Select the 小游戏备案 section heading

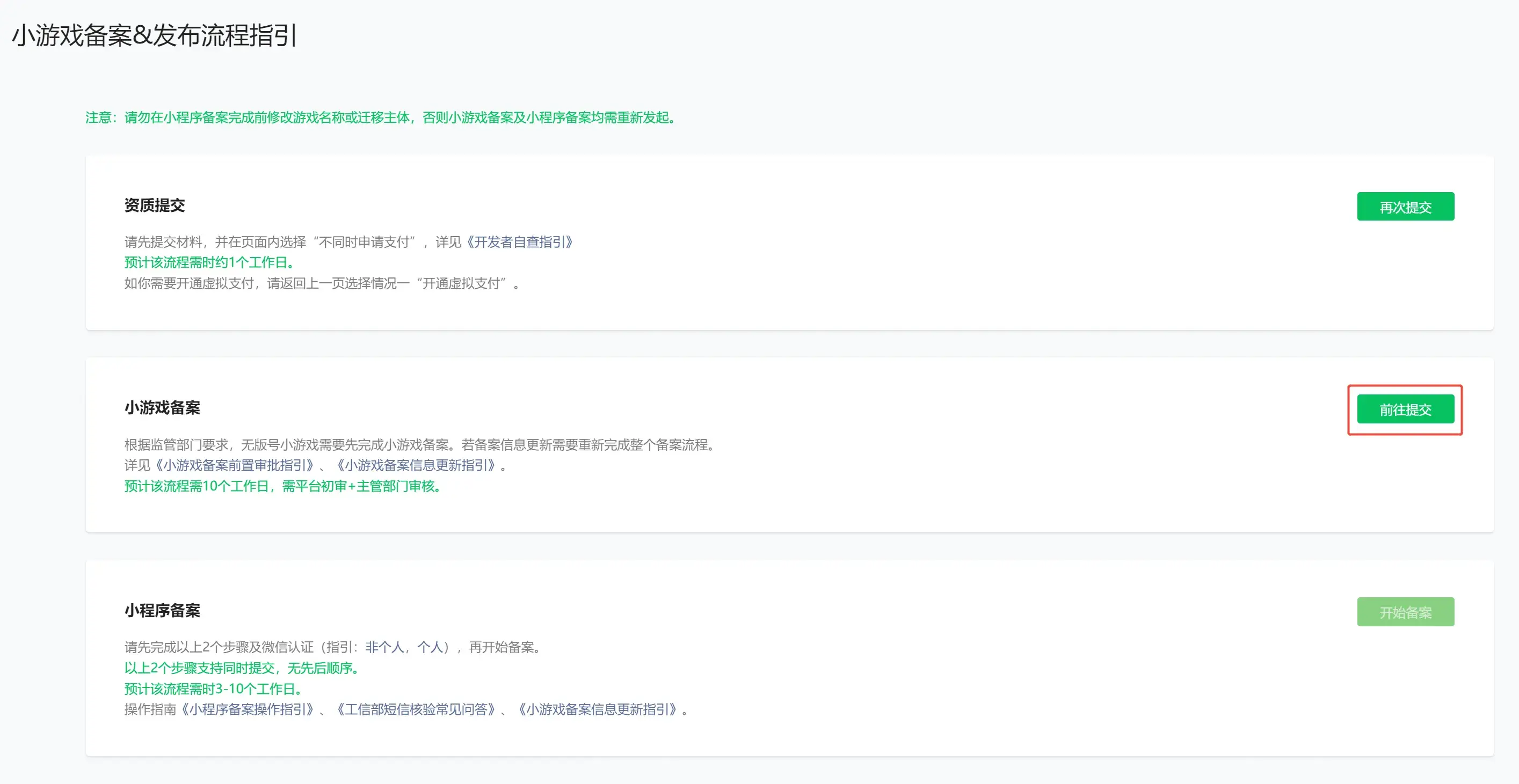tap(162, 407)
